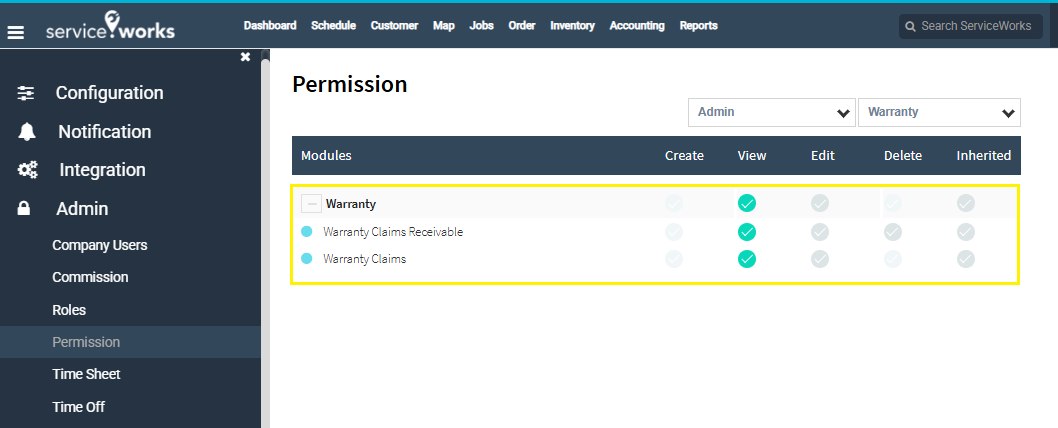Toggle View permission for Warranty Claims Receivable
Viewport: 1058px width, 428px height.
[x=747, y=232]
